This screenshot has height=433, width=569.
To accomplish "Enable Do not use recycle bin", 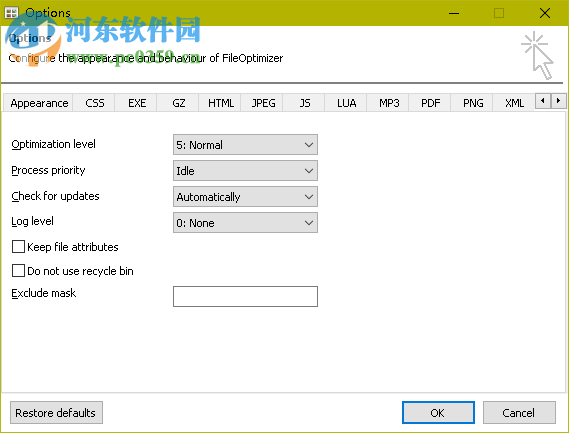I will click(18, 271).
